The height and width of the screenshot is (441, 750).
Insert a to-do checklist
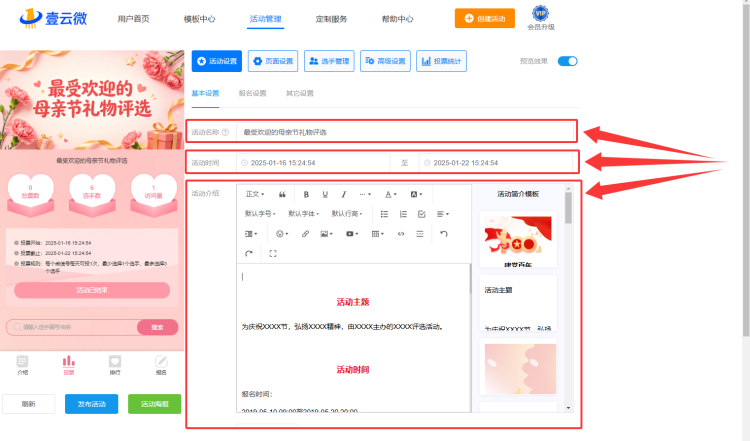pos(421,214)
